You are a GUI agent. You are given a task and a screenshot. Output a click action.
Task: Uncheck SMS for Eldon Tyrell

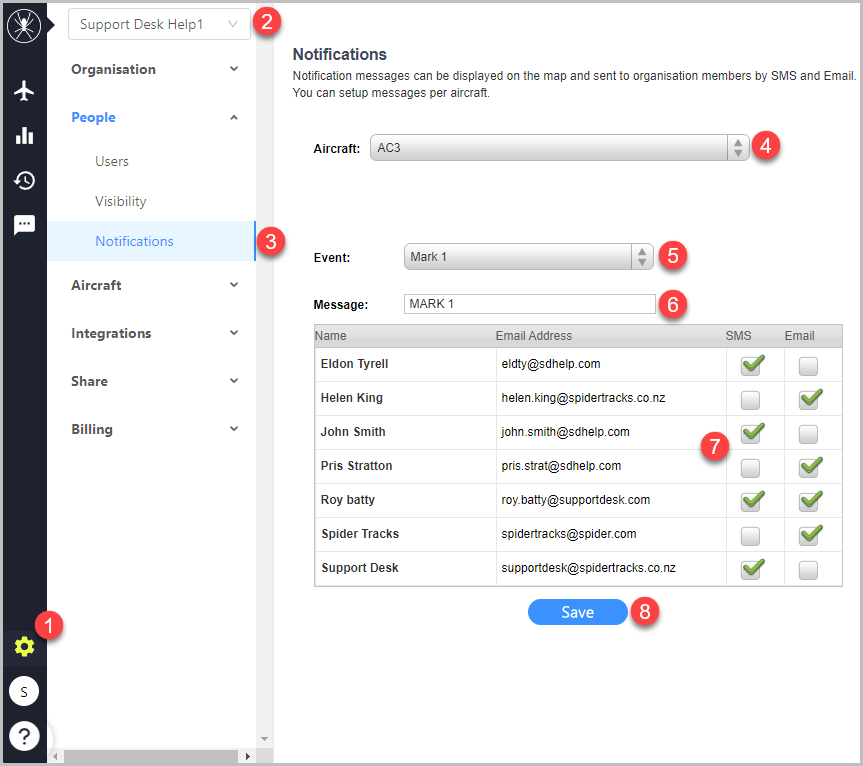point(751,366)
